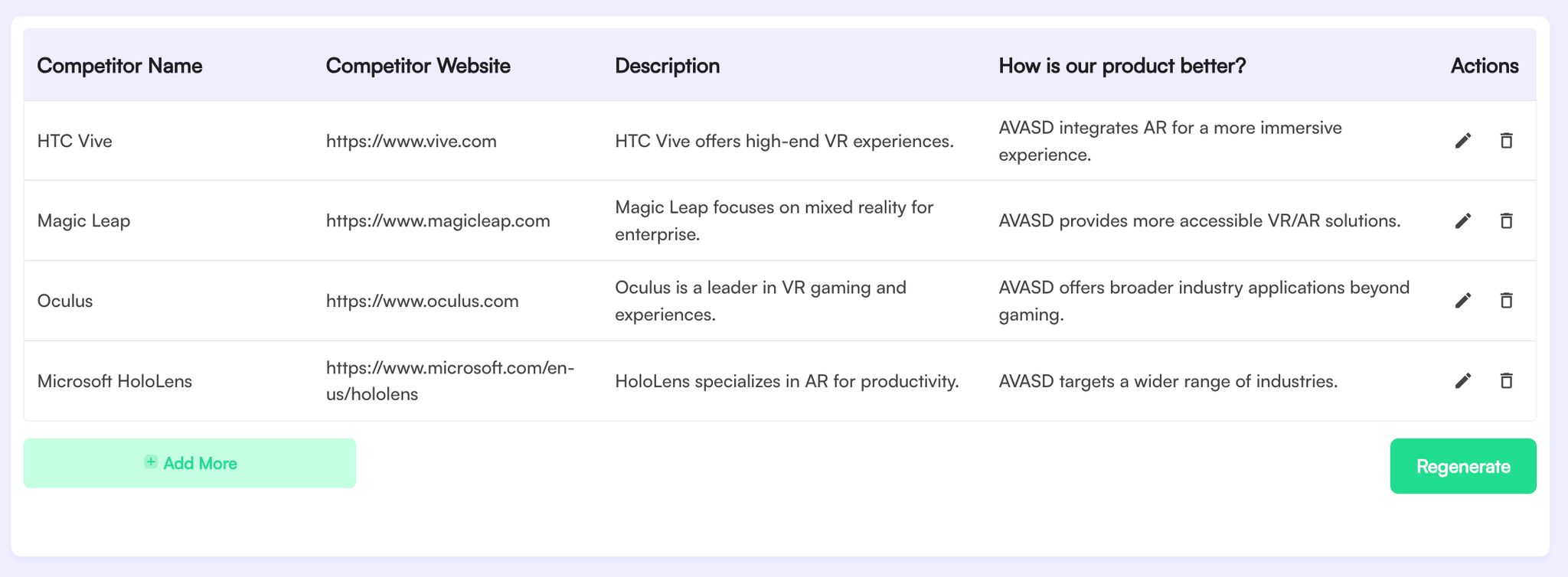Click Oculus description text cell
Viewport: 1568px width, 577px height.
(x=760, y=301)
